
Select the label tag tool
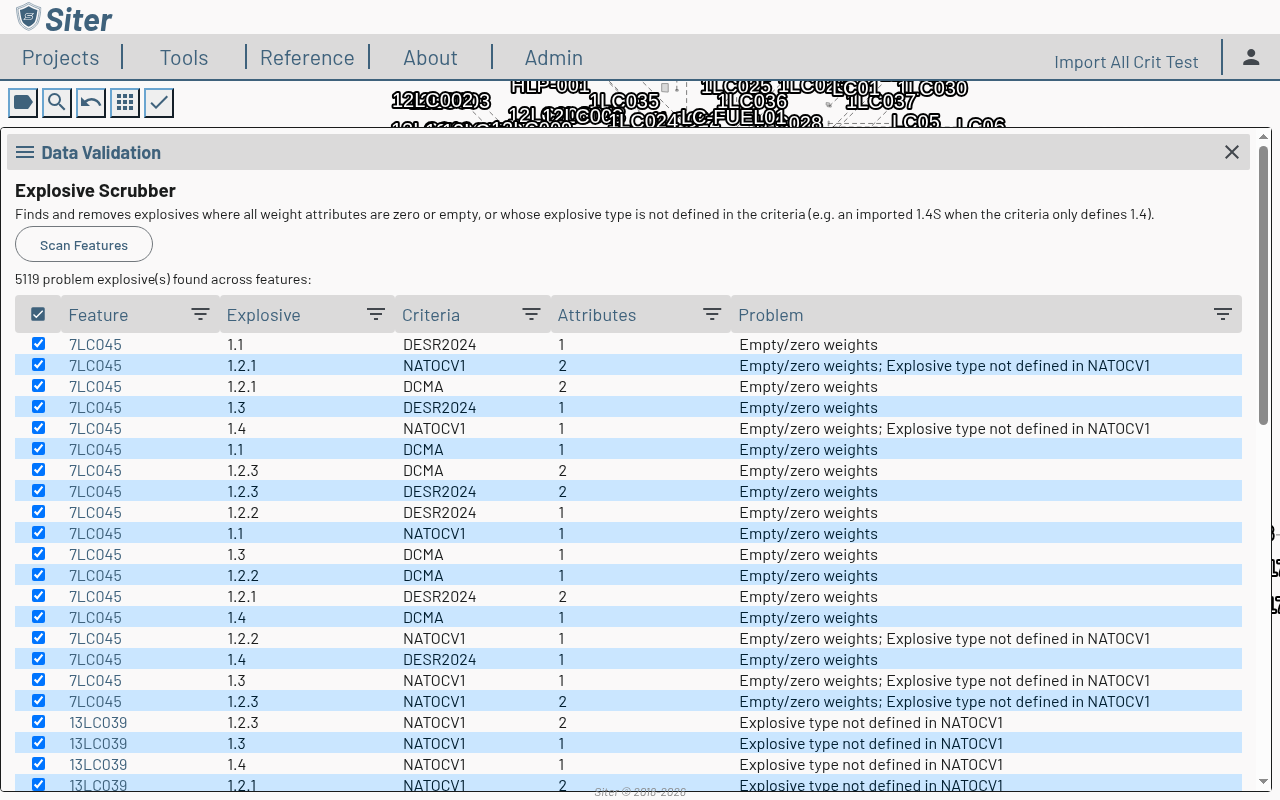point(23,102)
